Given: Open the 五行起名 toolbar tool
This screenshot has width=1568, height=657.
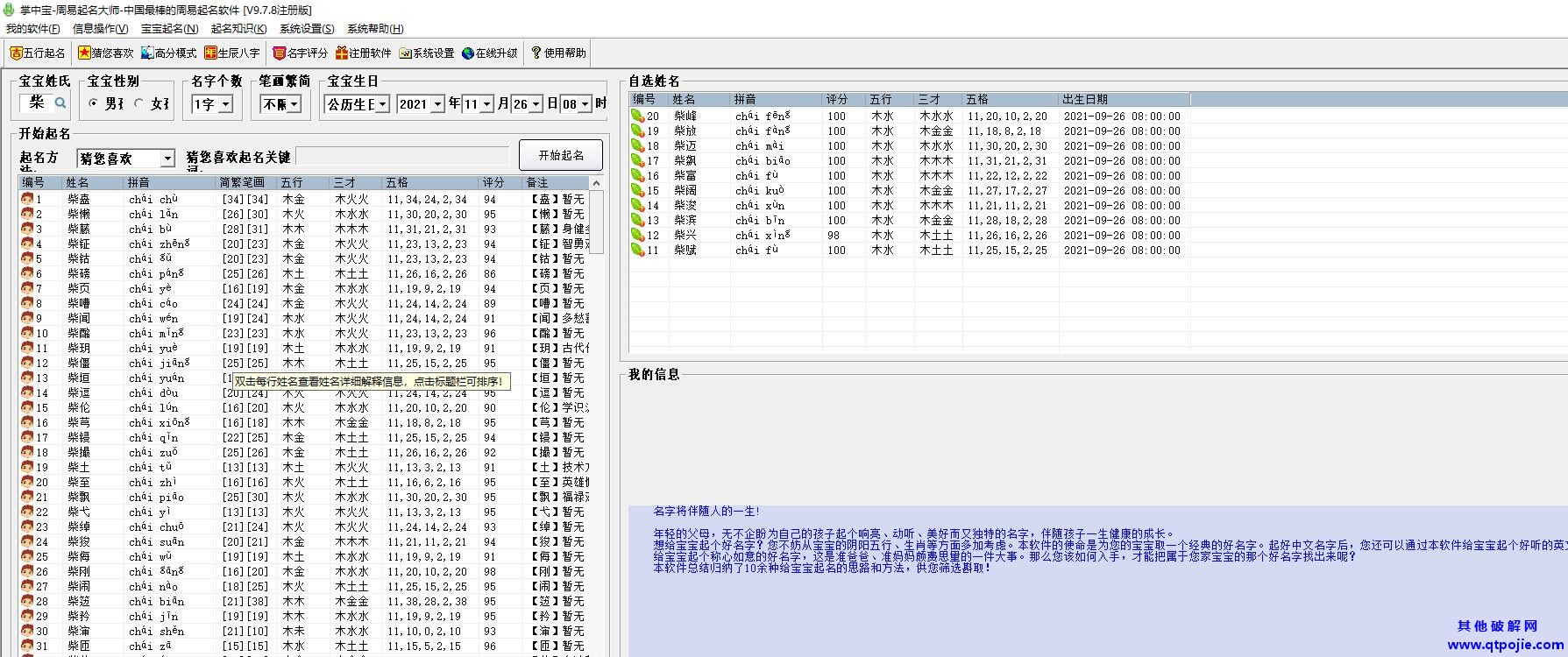Looking at the screenshot, I should click(38, 53).
